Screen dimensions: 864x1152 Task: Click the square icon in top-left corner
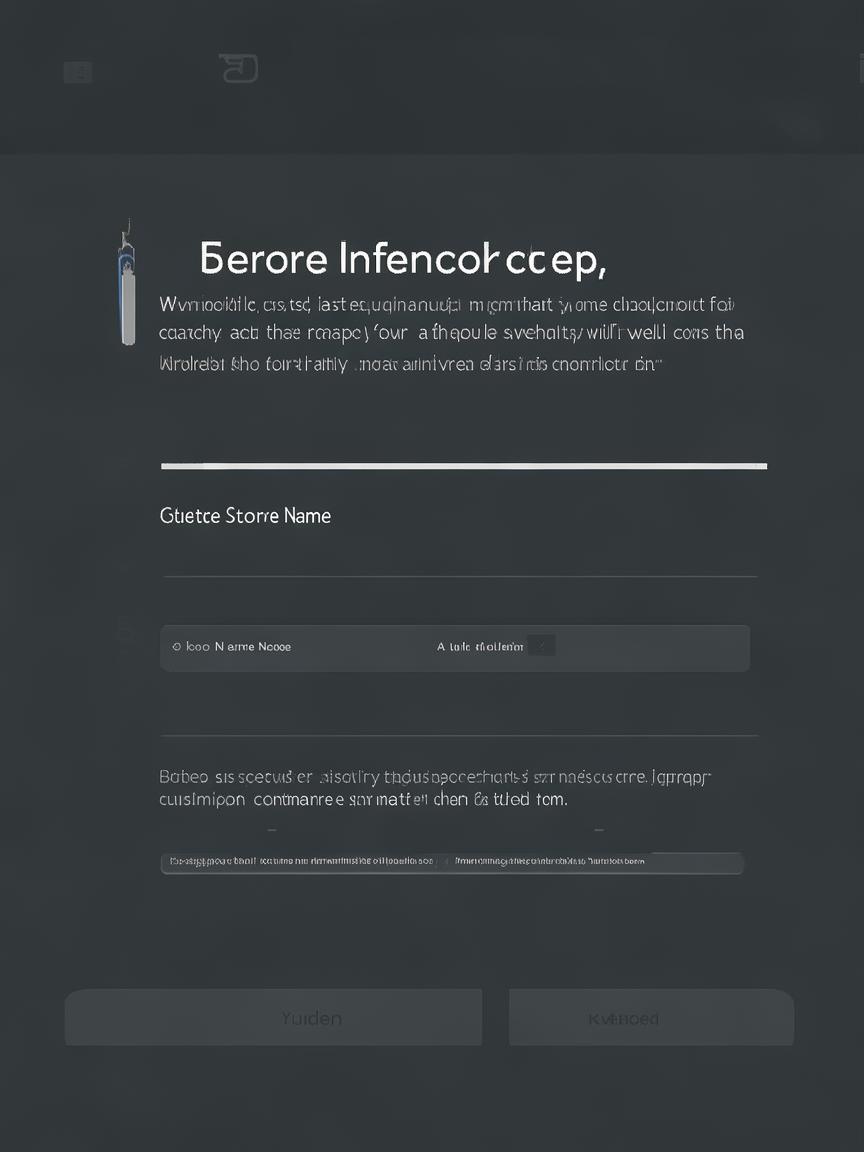click(78, 72)
